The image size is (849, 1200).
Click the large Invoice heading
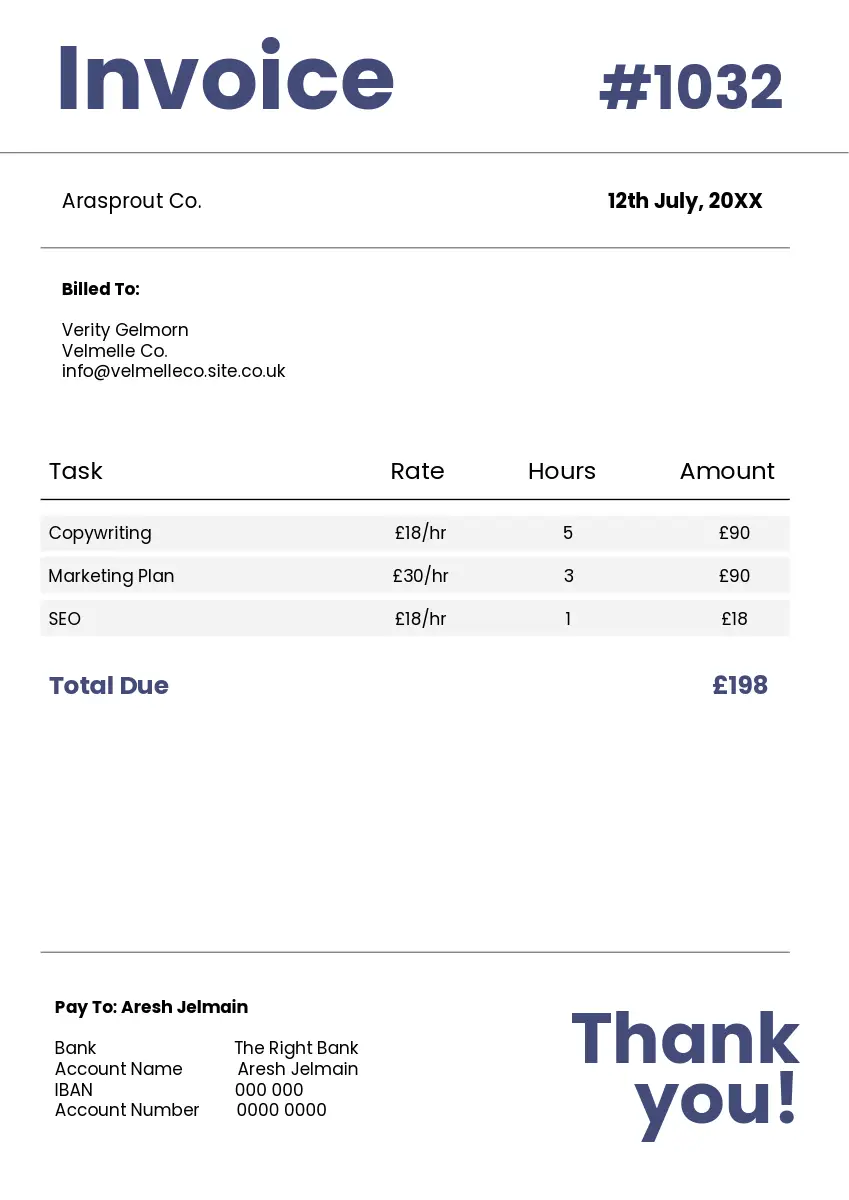click(225, 78)
